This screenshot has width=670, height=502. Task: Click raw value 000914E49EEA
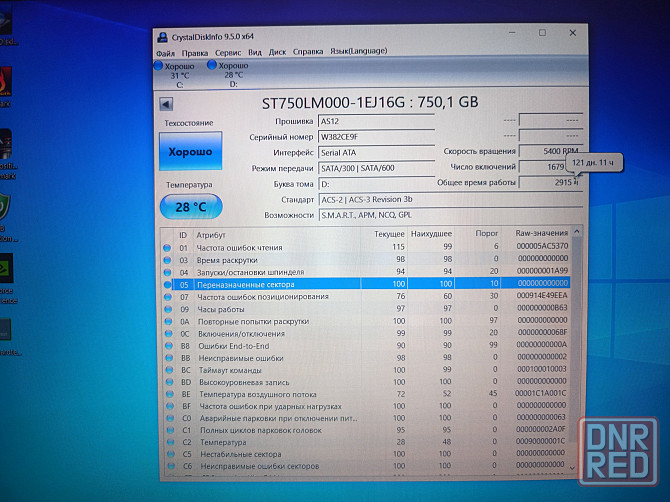[542, 295]
